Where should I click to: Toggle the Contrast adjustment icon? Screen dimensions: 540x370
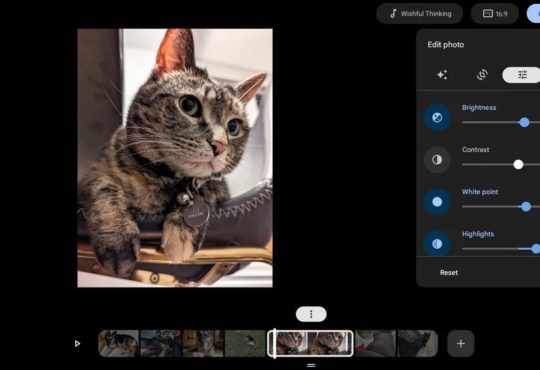click(x=437, y=160)
